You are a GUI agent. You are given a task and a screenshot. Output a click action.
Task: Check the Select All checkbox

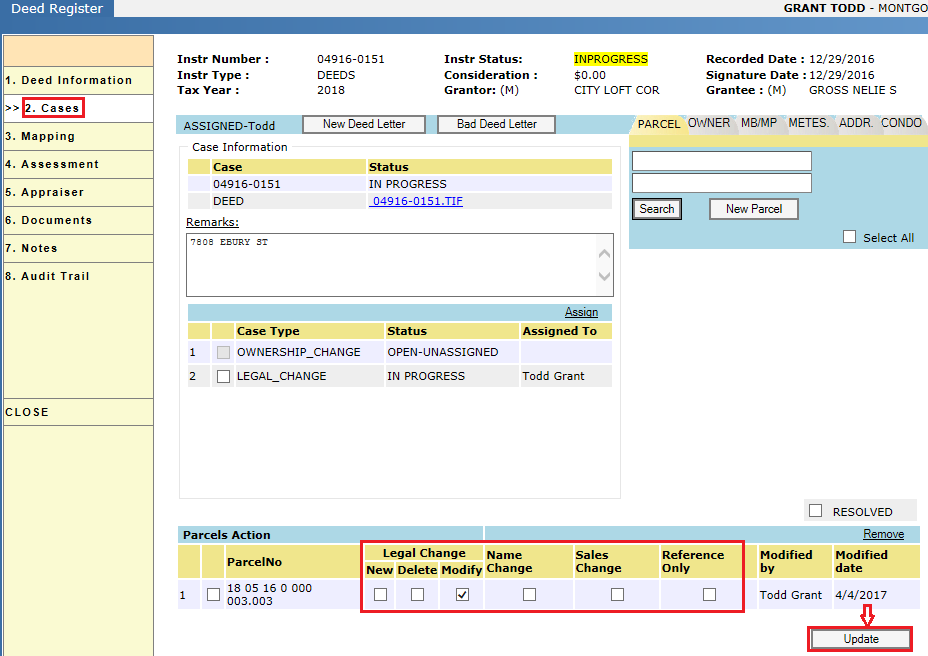click(849, 237)
